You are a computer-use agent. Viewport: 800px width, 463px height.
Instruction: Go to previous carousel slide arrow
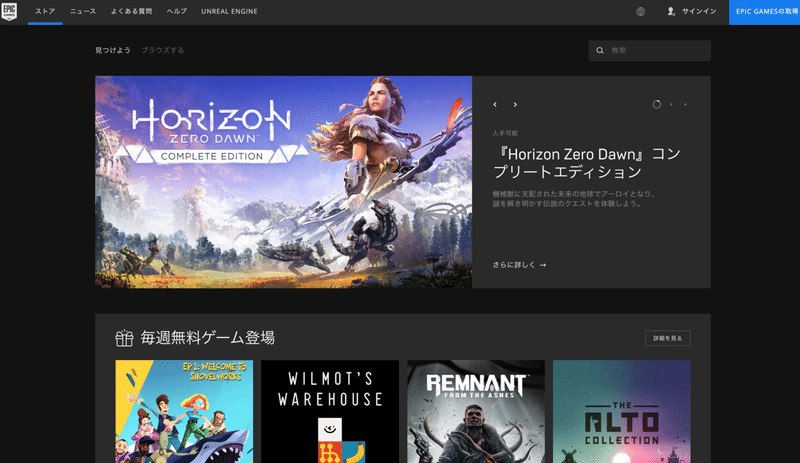tap(495, 104)
